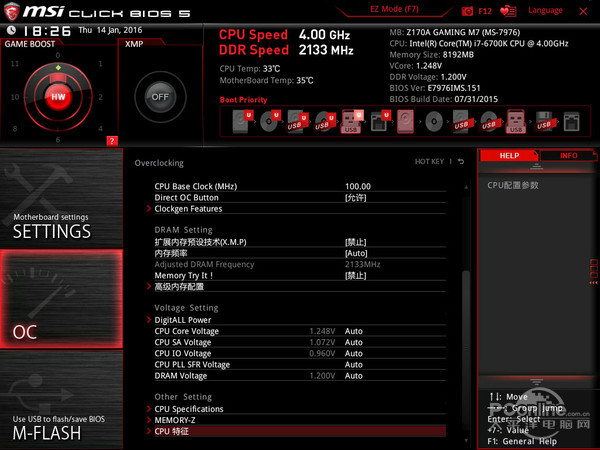Click the back arrow next to HOT KEY
Viewport: 600px width, 450px height.
pos(461,161)
